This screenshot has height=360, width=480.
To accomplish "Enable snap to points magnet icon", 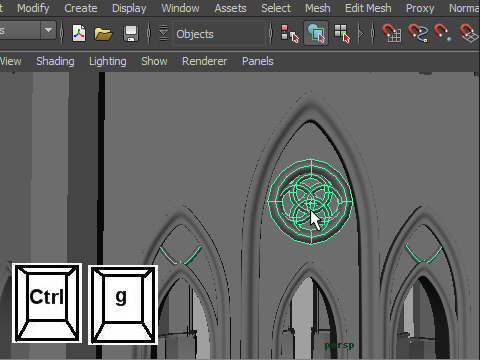I will click(443, 33).
